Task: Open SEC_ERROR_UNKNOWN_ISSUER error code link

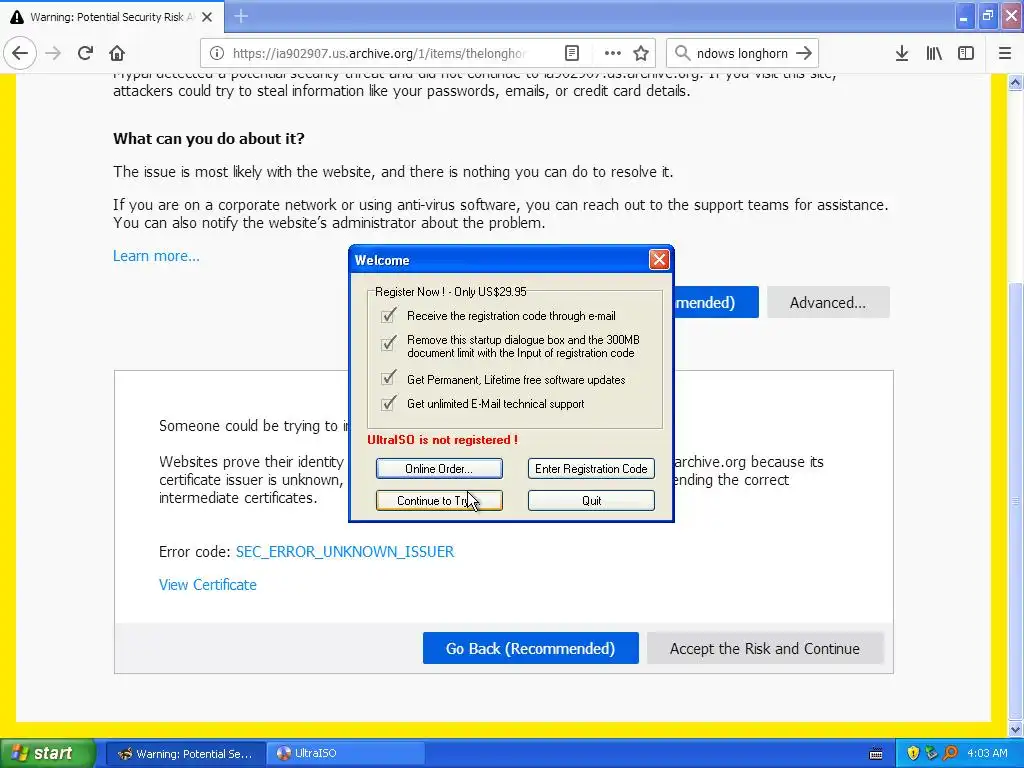Action: click(x=345, y=552)
